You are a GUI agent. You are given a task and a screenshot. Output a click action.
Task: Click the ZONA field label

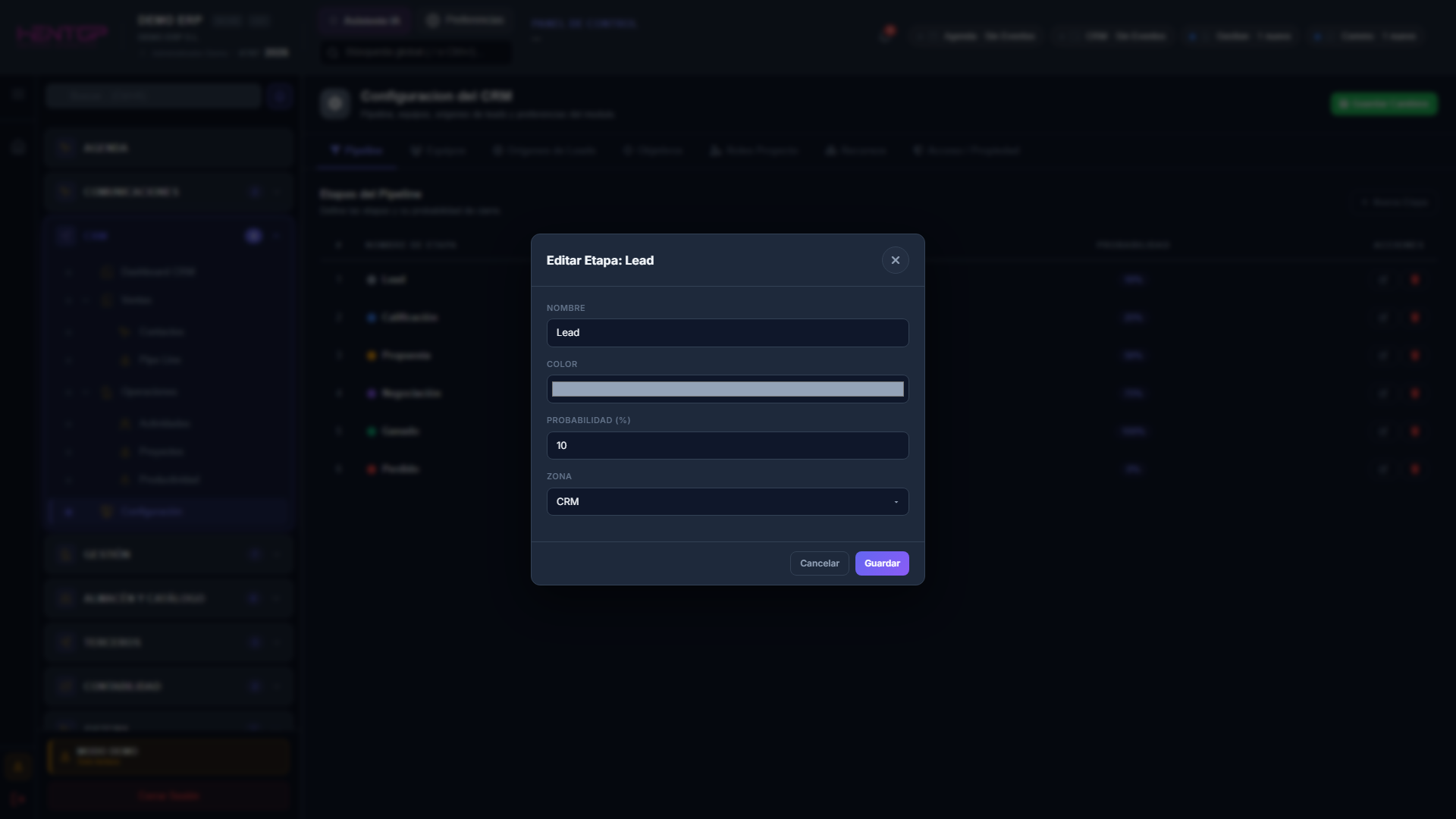(x=559, y=476)
